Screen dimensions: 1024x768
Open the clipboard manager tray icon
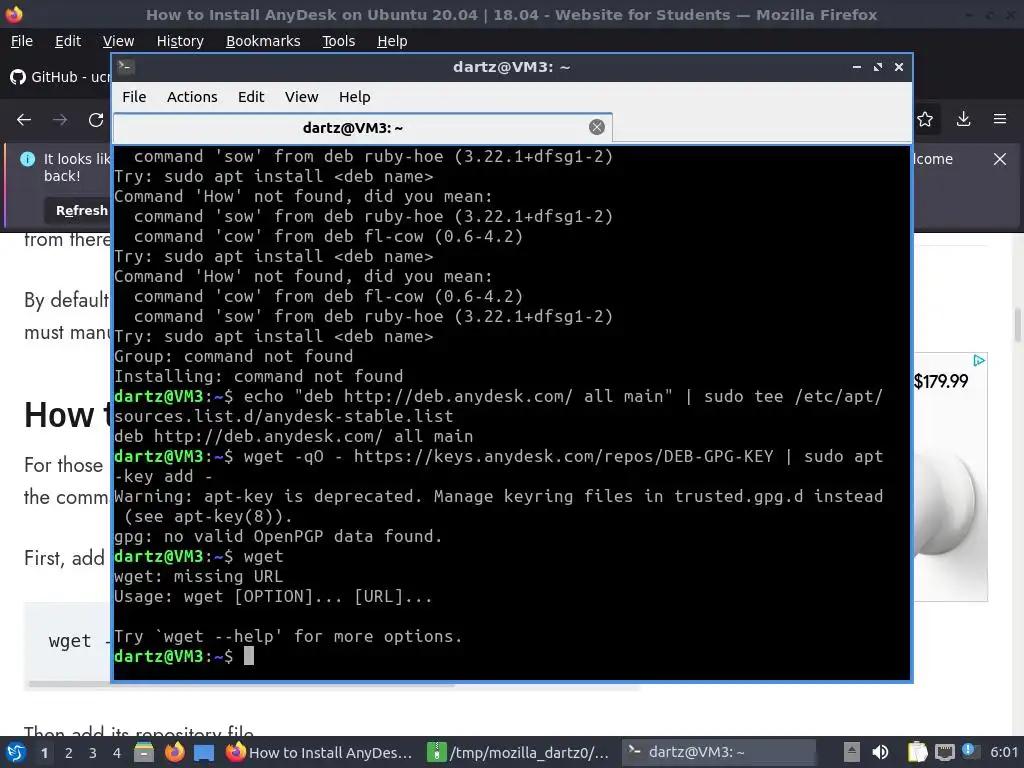point(917,752)
